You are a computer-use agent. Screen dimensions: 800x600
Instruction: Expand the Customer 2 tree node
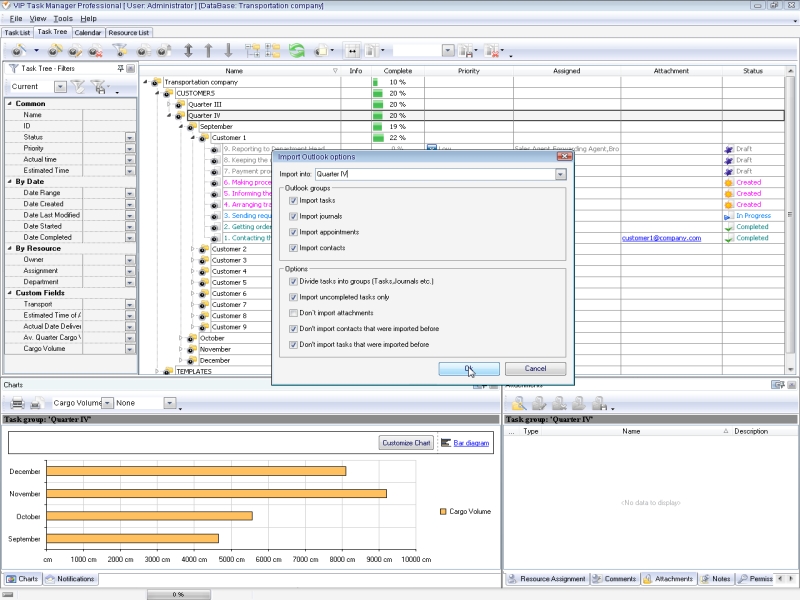[x=192, y=249]
